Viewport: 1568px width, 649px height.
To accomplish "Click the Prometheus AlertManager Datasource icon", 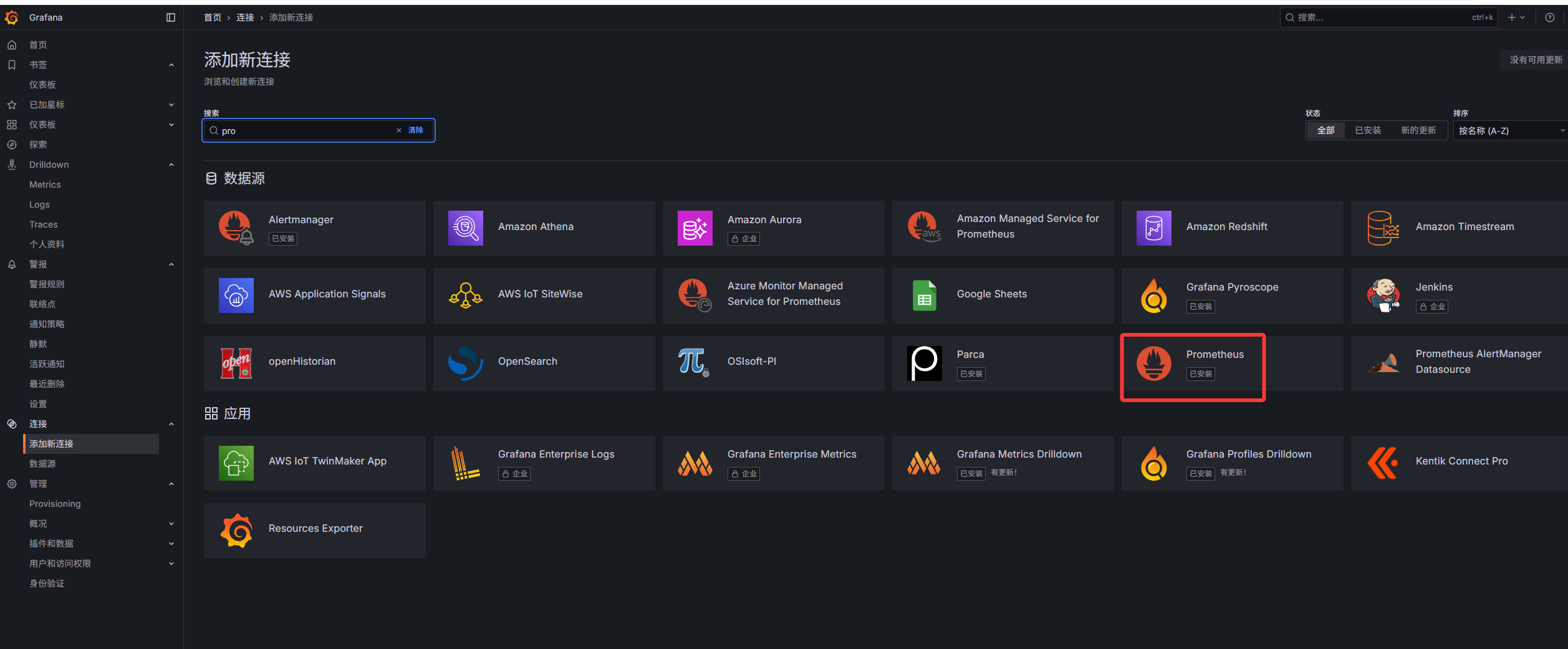I will [x=1383, y=363].
